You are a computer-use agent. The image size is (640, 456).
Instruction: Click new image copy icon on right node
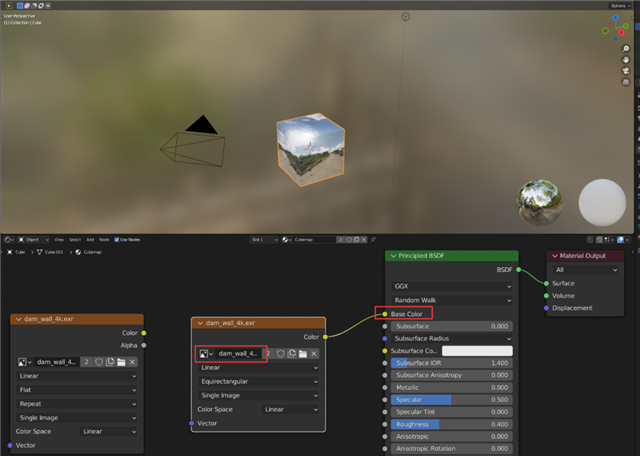click(291, 353)
